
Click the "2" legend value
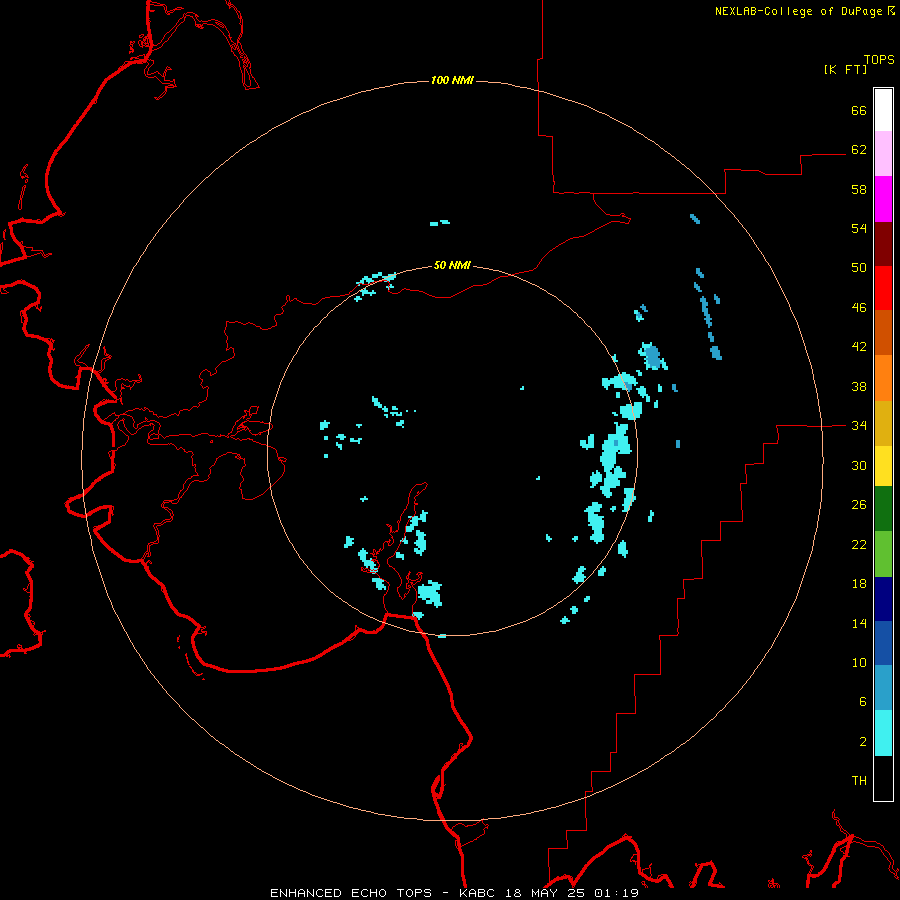tap(863, 742)
